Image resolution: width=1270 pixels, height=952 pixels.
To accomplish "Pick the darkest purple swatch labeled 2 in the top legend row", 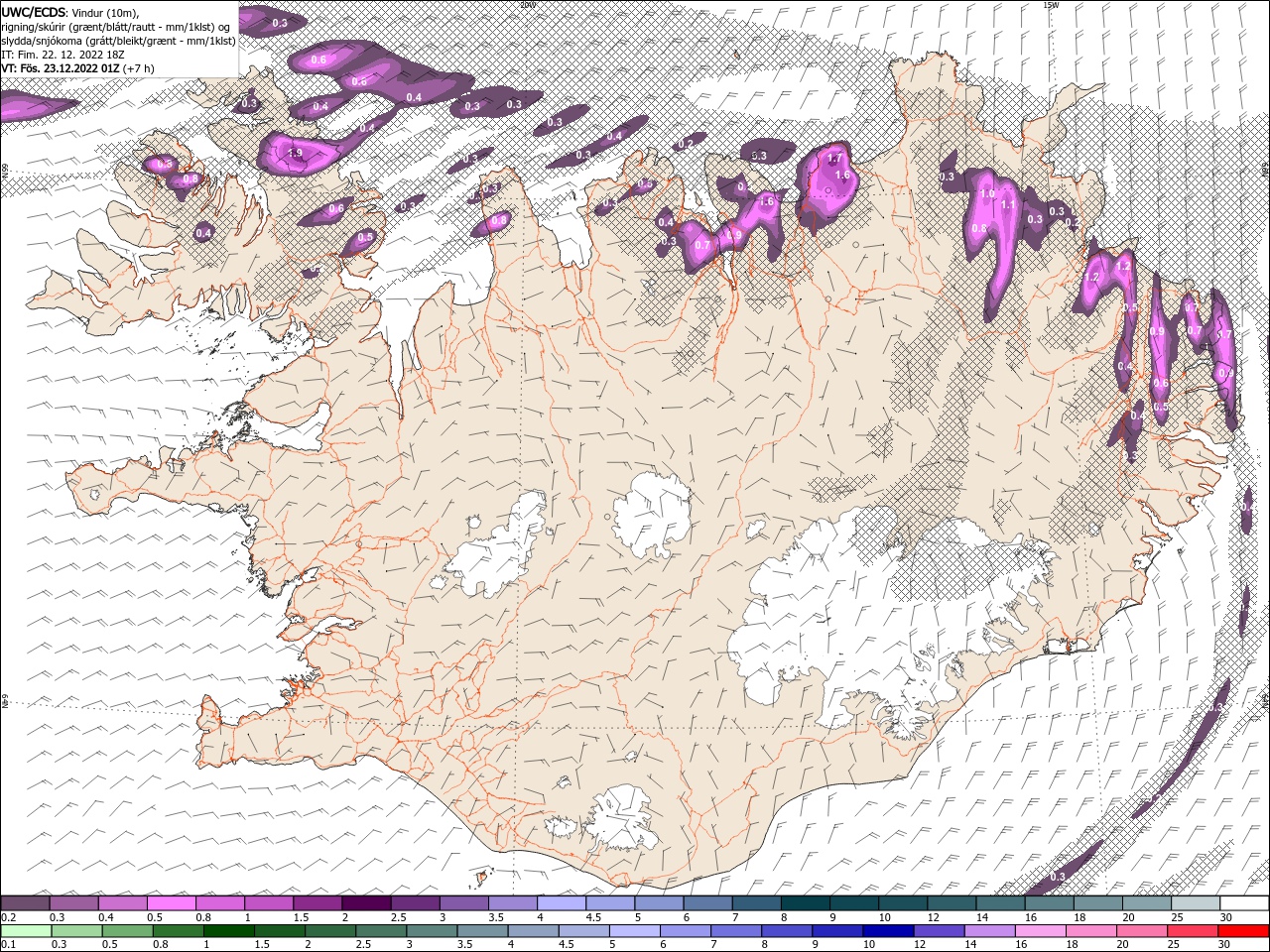I will 366,903.
